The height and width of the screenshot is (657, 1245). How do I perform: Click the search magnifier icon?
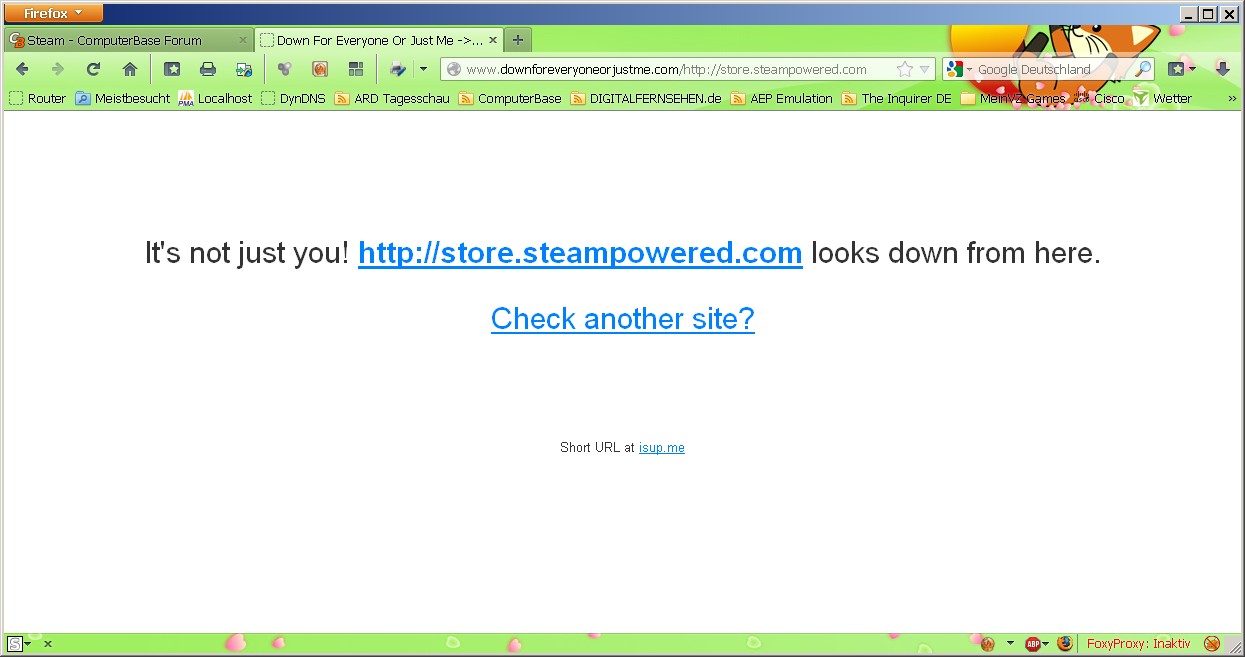click(x=1143, y=69)
